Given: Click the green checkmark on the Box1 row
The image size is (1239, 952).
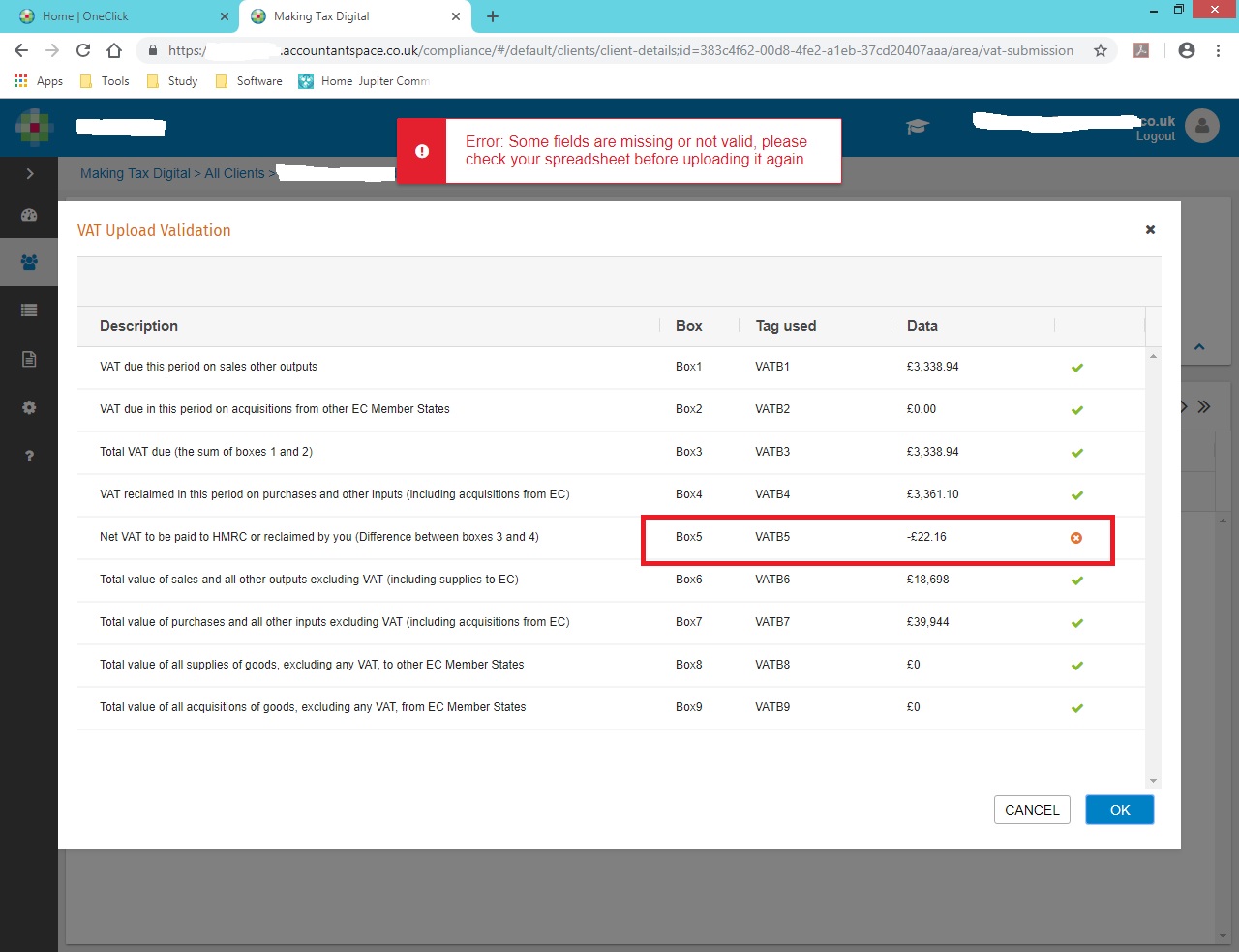Looking at the screenshot, I should 1076,367.
